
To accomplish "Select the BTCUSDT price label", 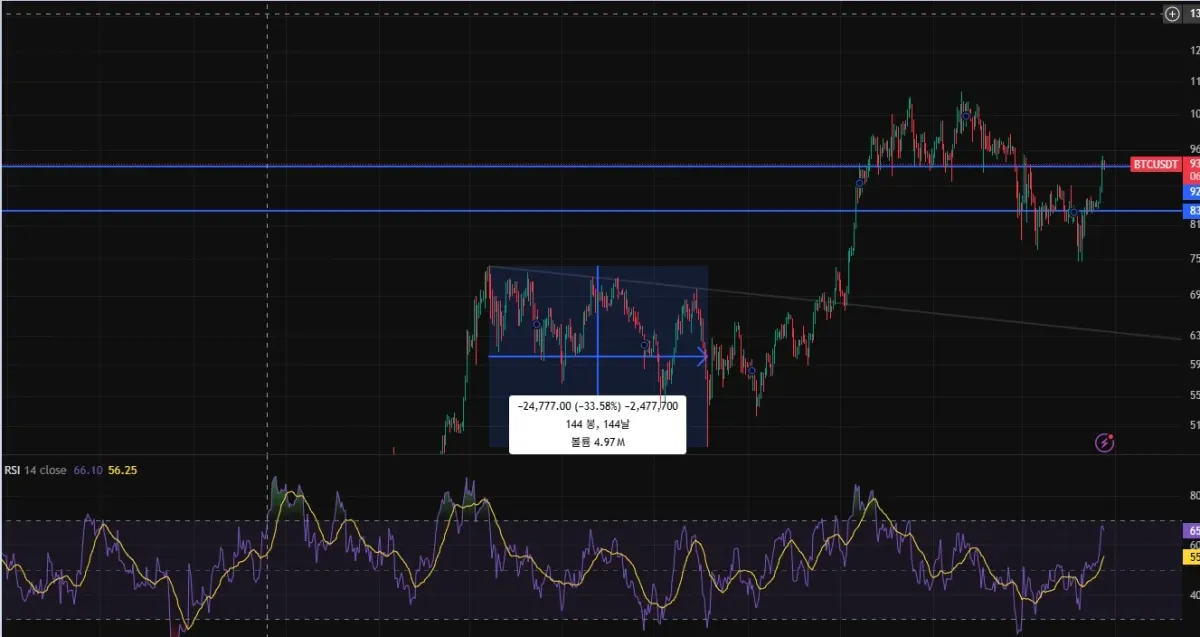I will point(1155,163).
